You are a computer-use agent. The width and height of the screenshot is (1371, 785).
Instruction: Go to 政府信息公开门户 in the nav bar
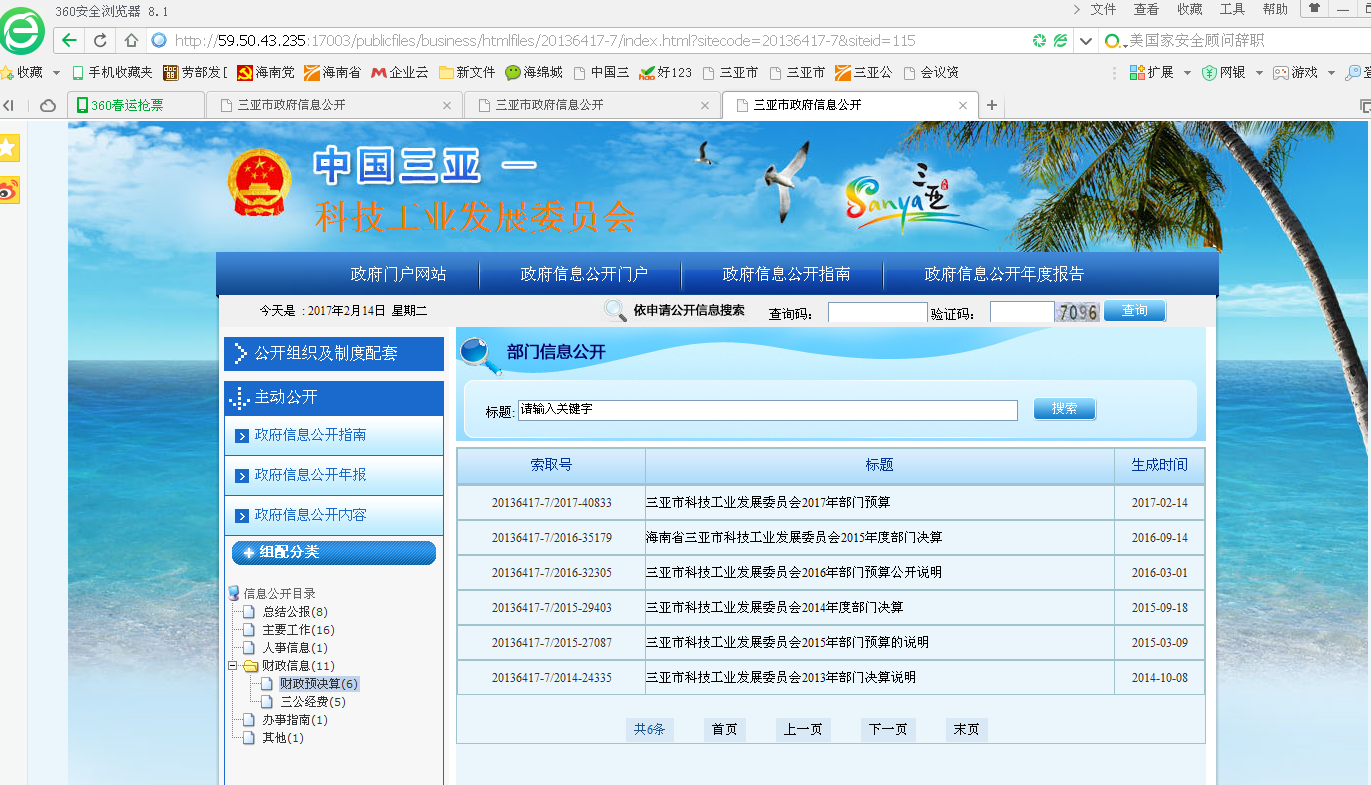point(584,274)
